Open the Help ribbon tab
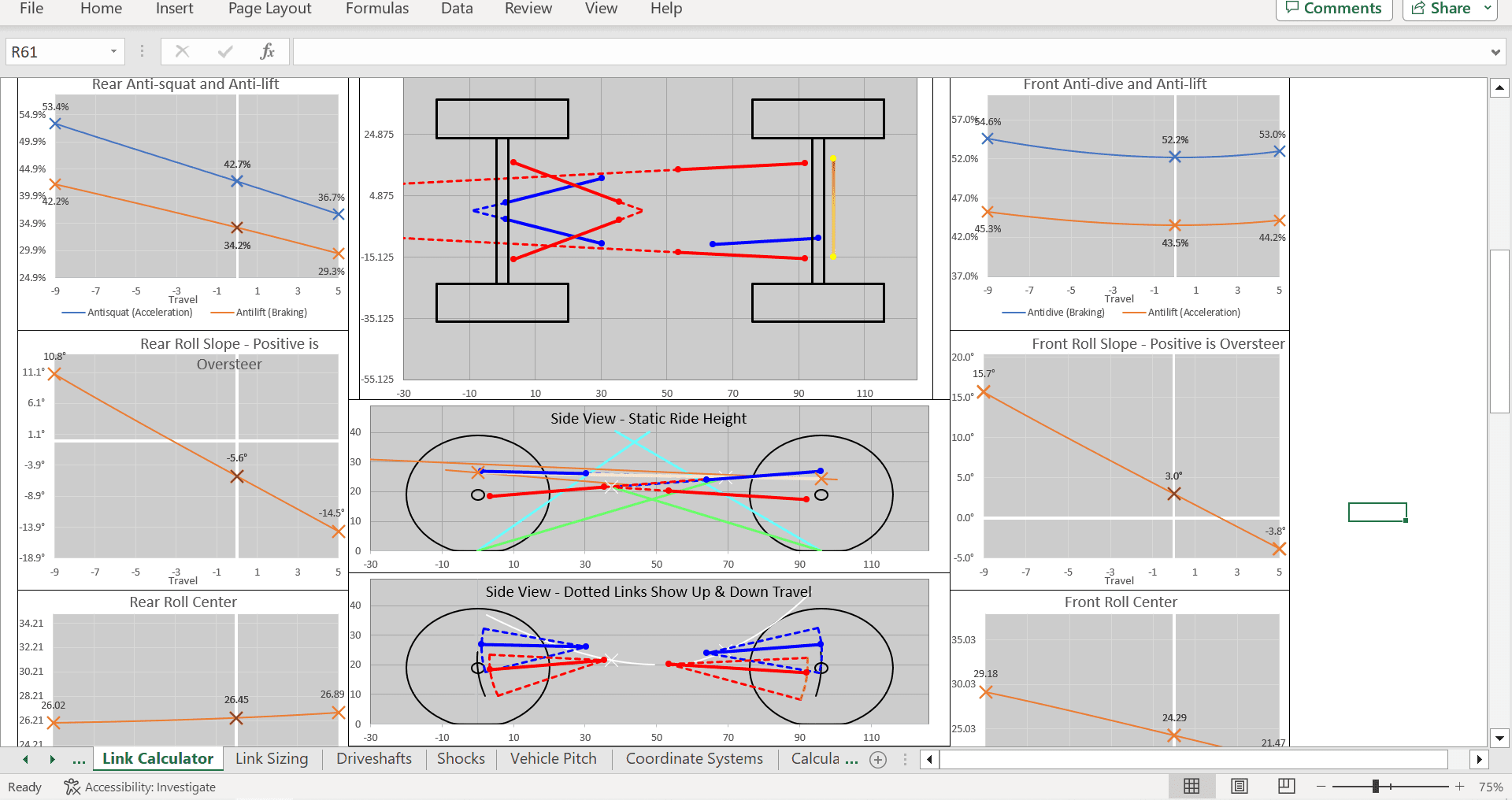Screen dimensions: 1512x800 tap(665, 9)
